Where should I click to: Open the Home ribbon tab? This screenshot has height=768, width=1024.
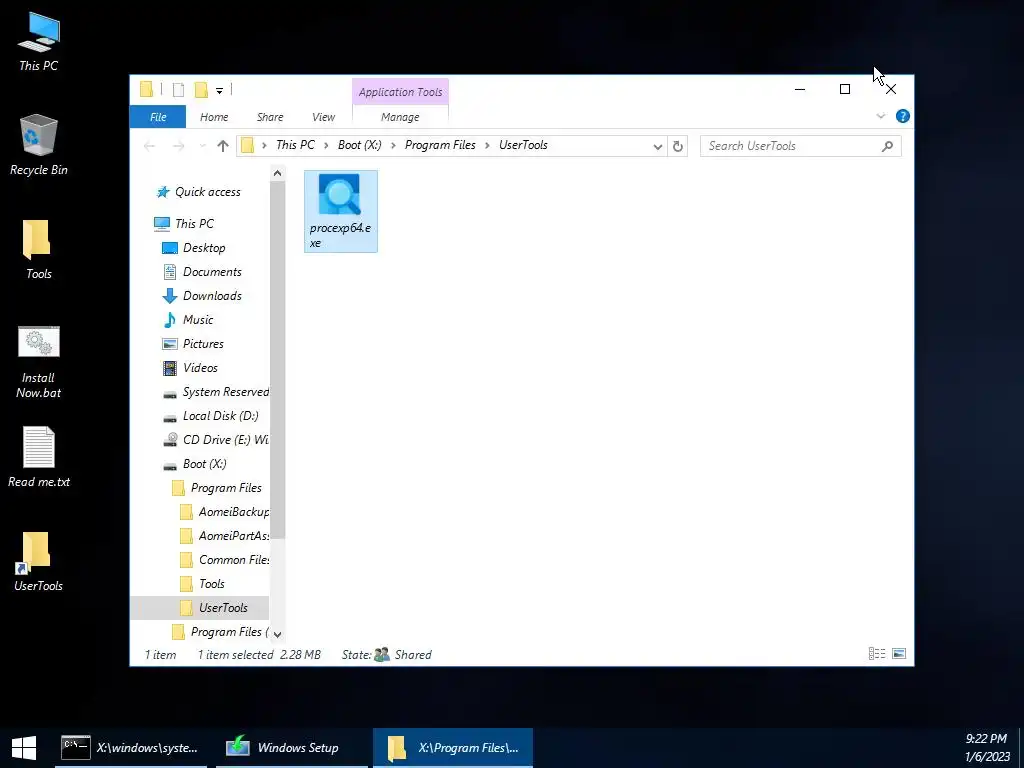214,117
